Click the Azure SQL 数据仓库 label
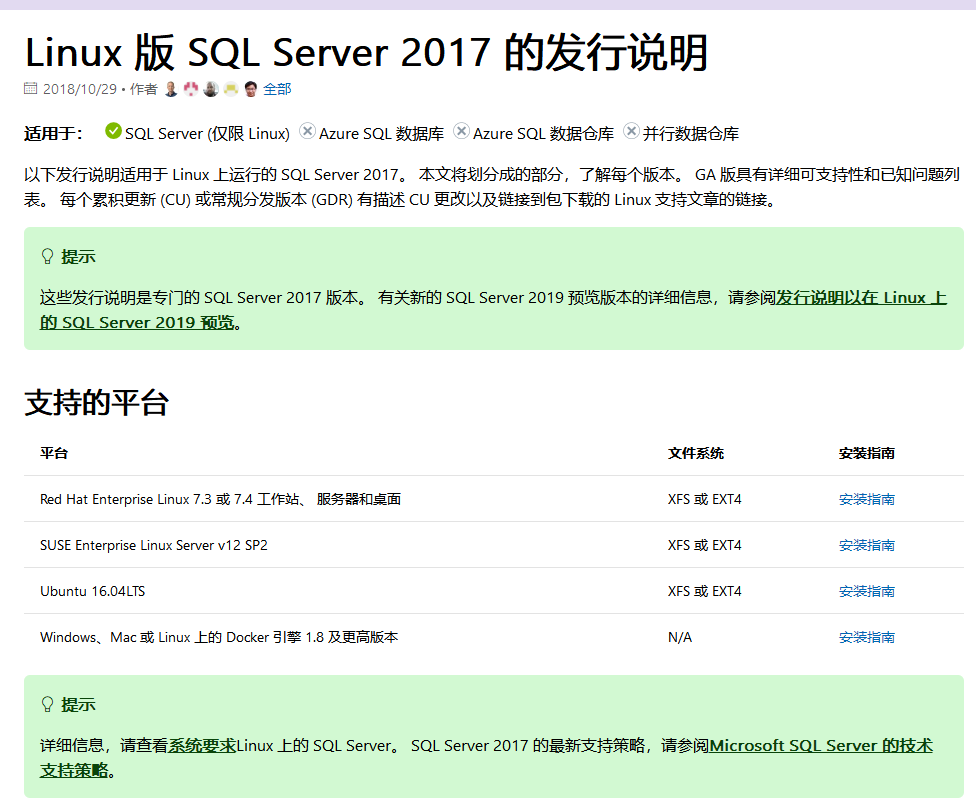Screen dimensions: 976x806 coord(543,134)
